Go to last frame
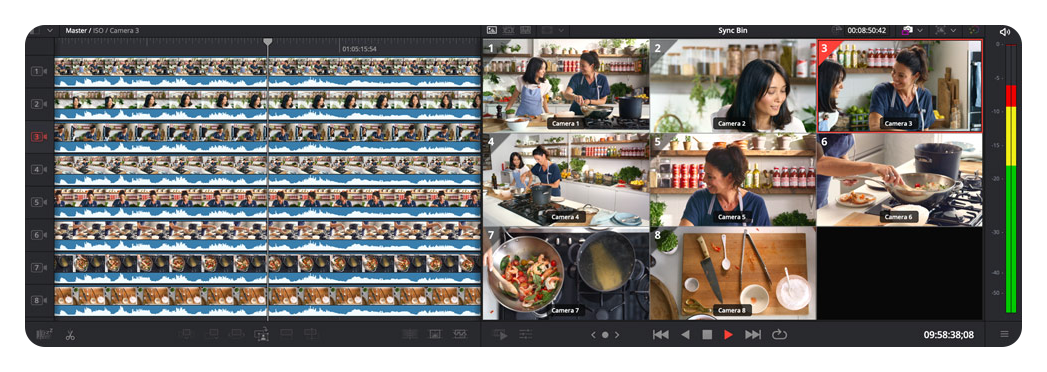Viewport: 1047px width, 372px height. (753, 335)
